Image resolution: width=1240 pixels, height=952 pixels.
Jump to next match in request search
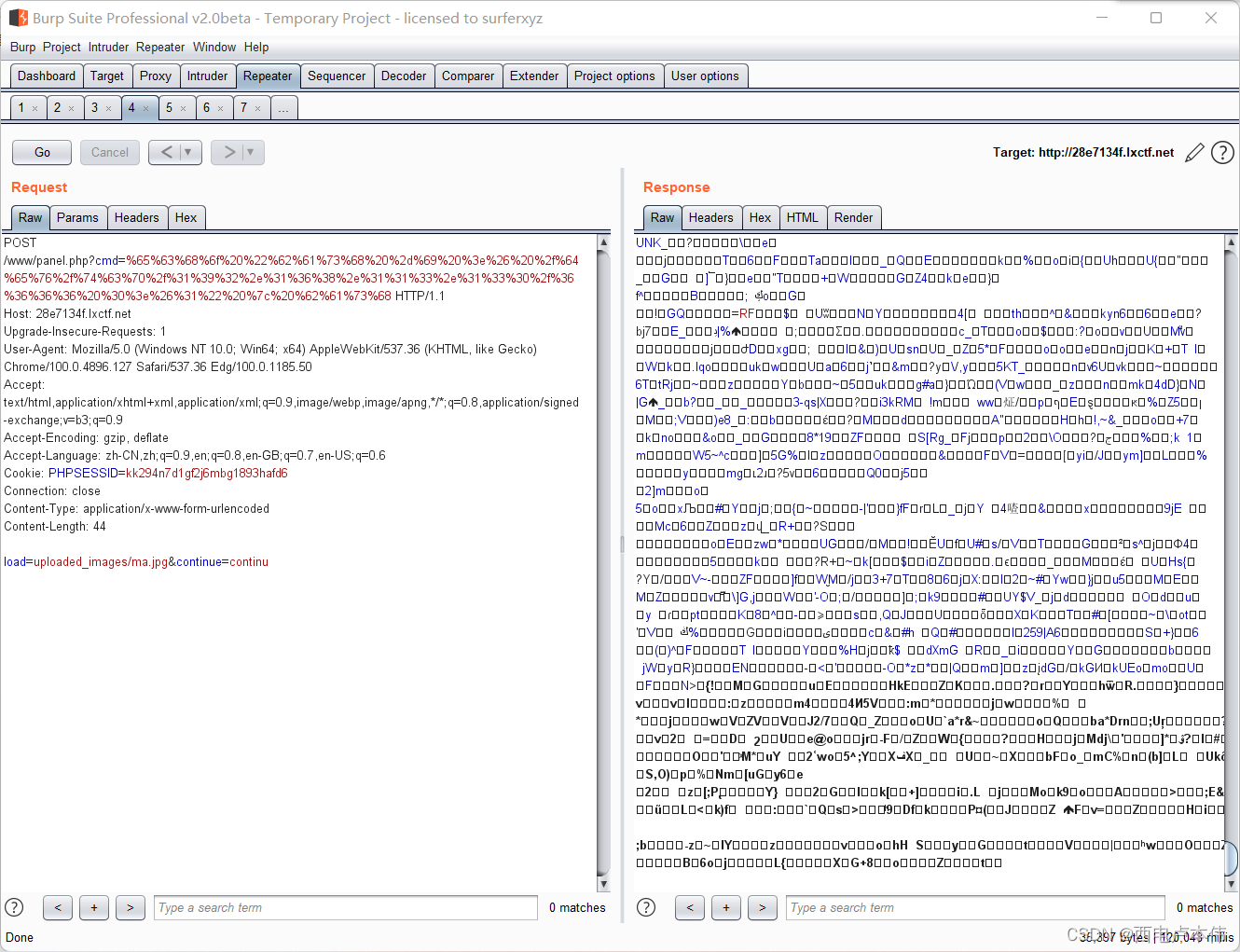coord(131,907)
